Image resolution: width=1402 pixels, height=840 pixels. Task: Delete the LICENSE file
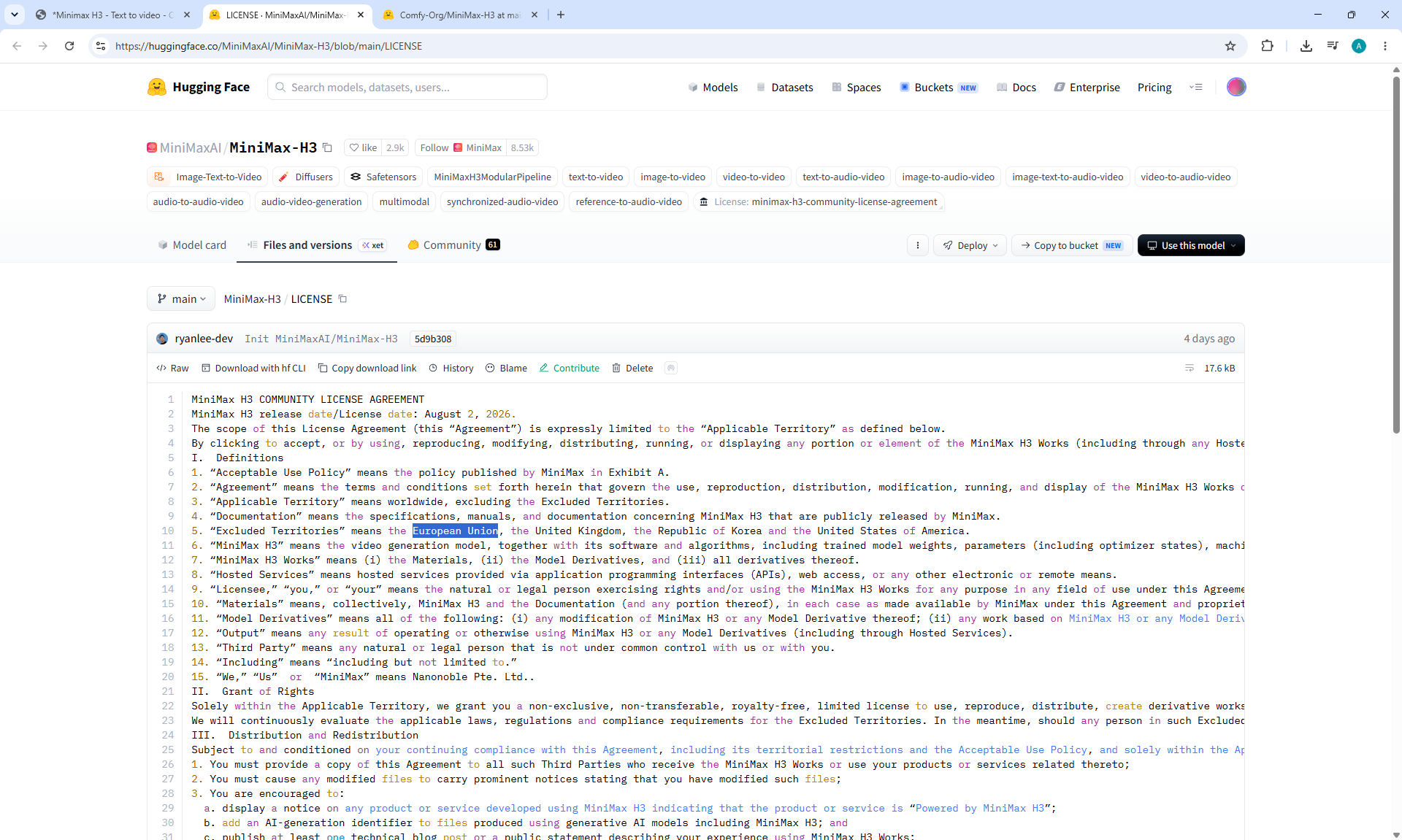(632, 368)
